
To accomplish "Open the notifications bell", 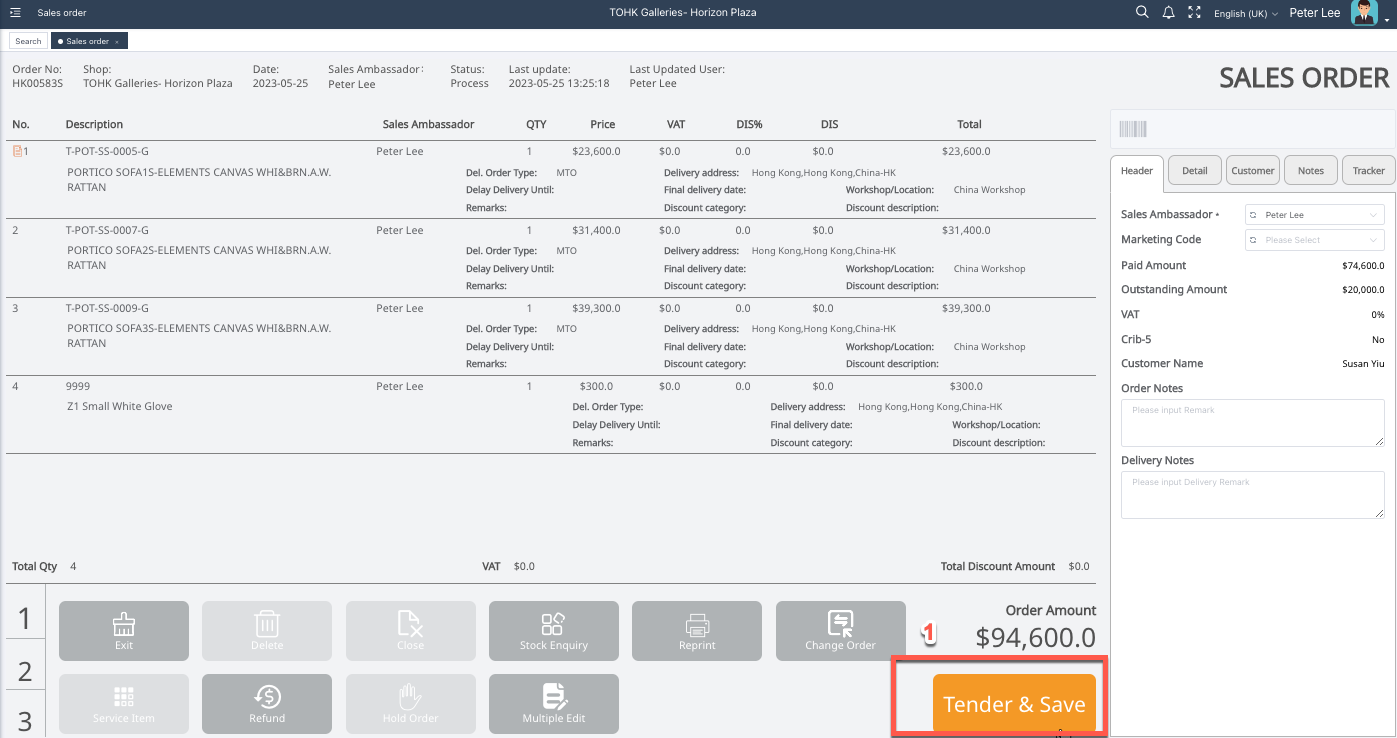I will click(x=1168, y=13).
